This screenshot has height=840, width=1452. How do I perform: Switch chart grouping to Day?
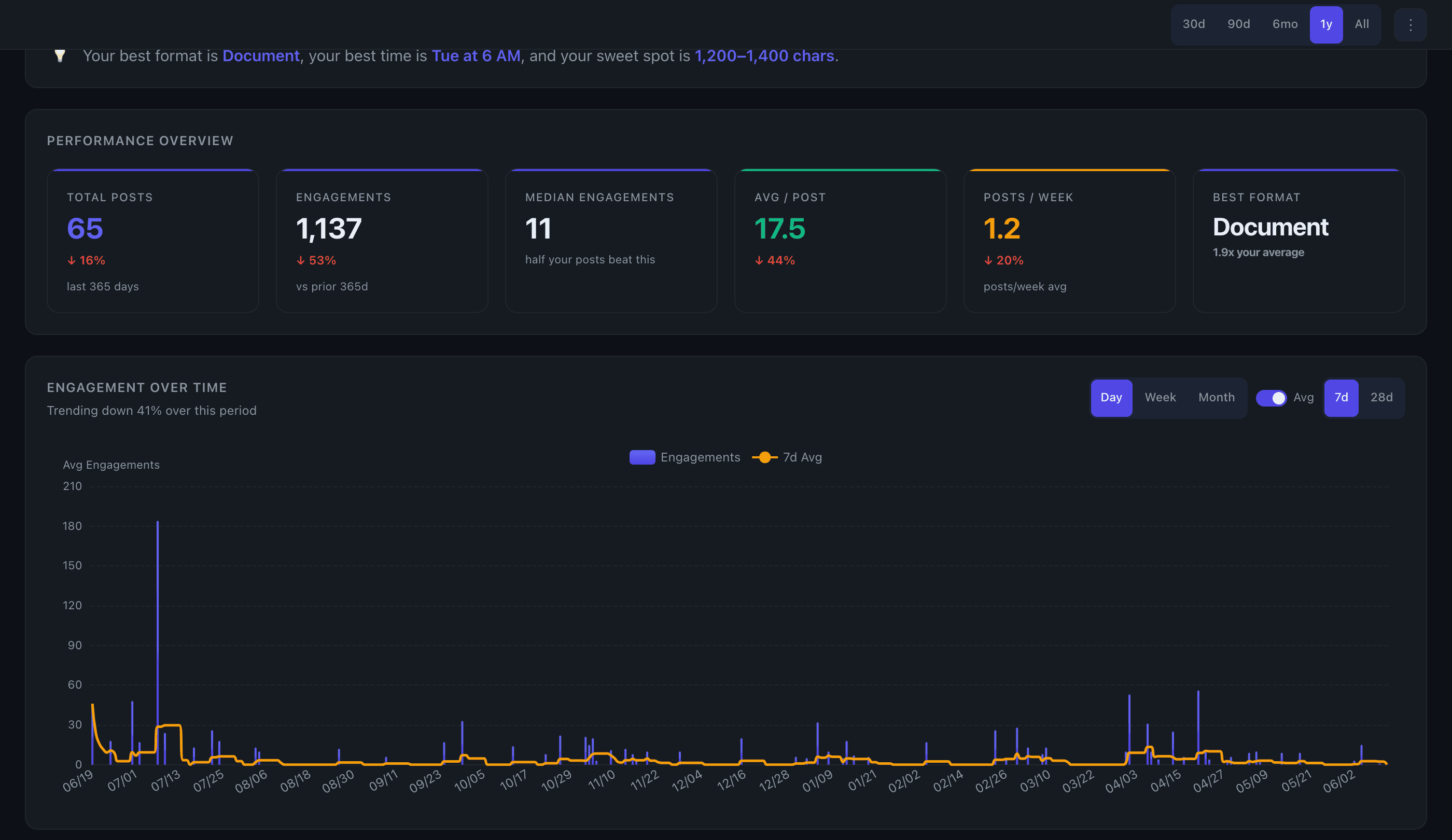pyautogui.click(x=1111, y=398)
